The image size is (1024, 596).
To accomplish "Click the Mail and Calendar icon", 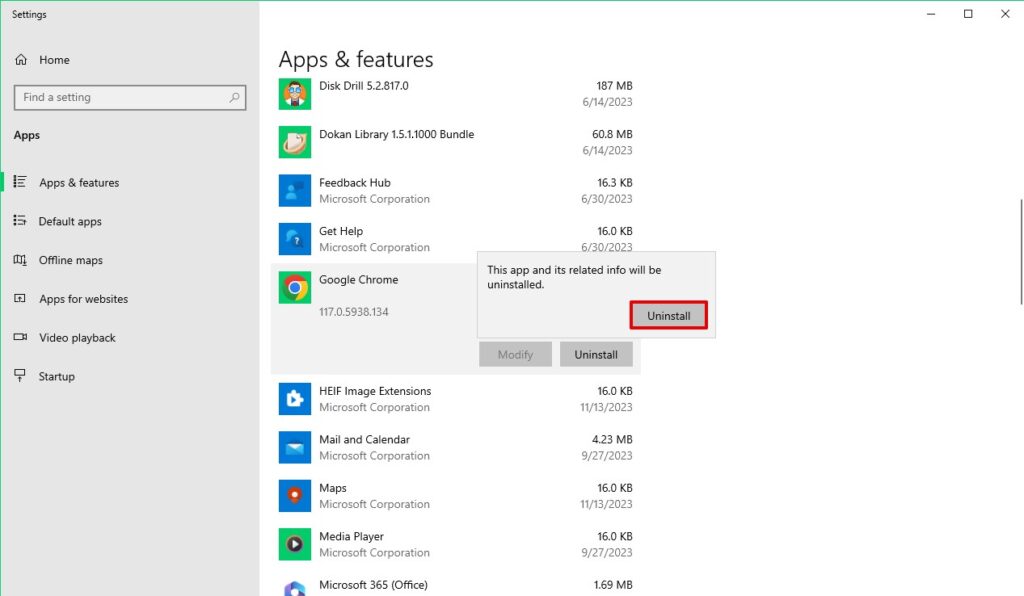I will tap(294, 447).
